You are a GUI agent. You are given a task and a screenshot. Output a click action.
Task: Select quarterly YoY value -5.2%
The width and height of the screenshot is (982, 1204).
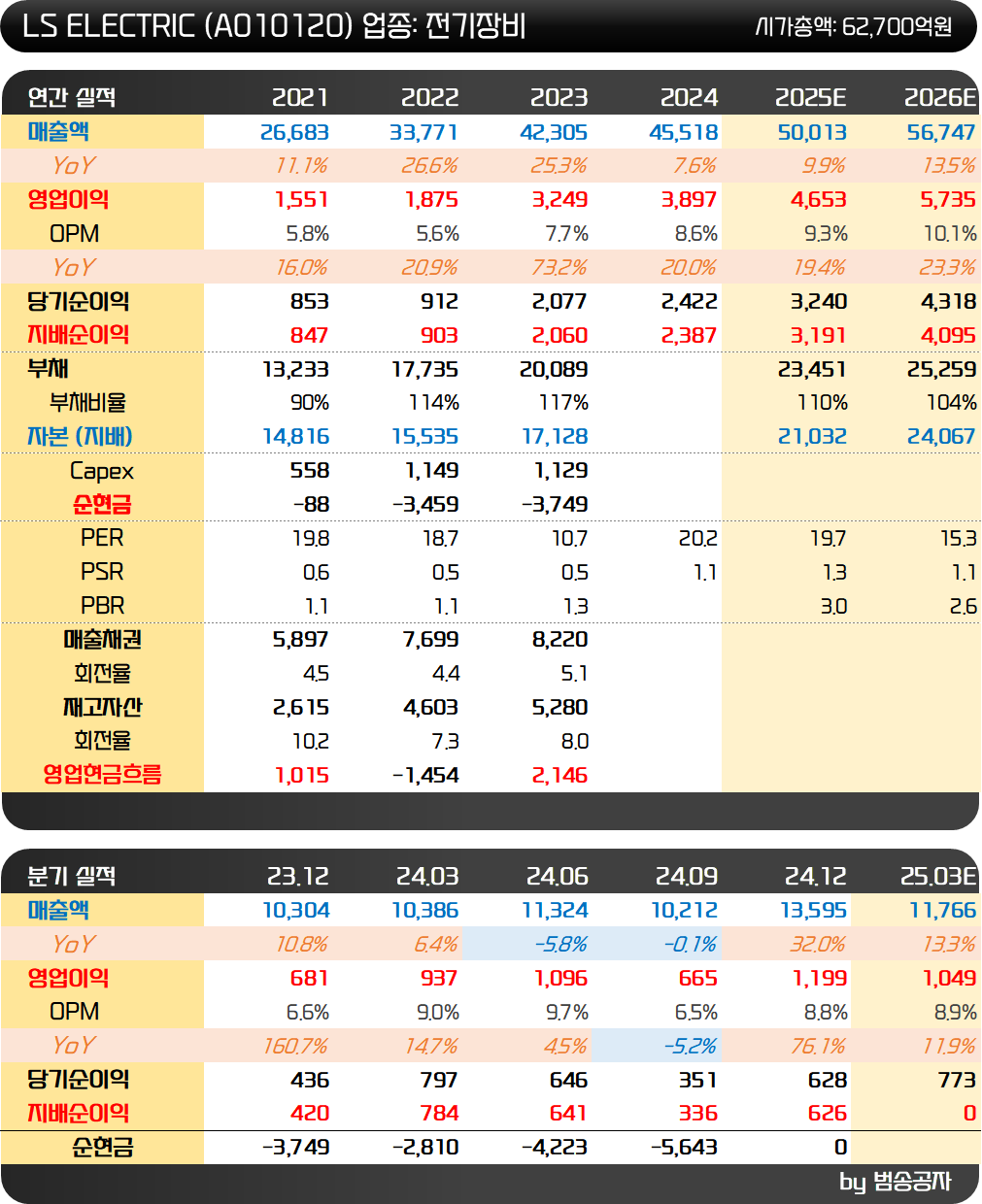[691, 1047]
